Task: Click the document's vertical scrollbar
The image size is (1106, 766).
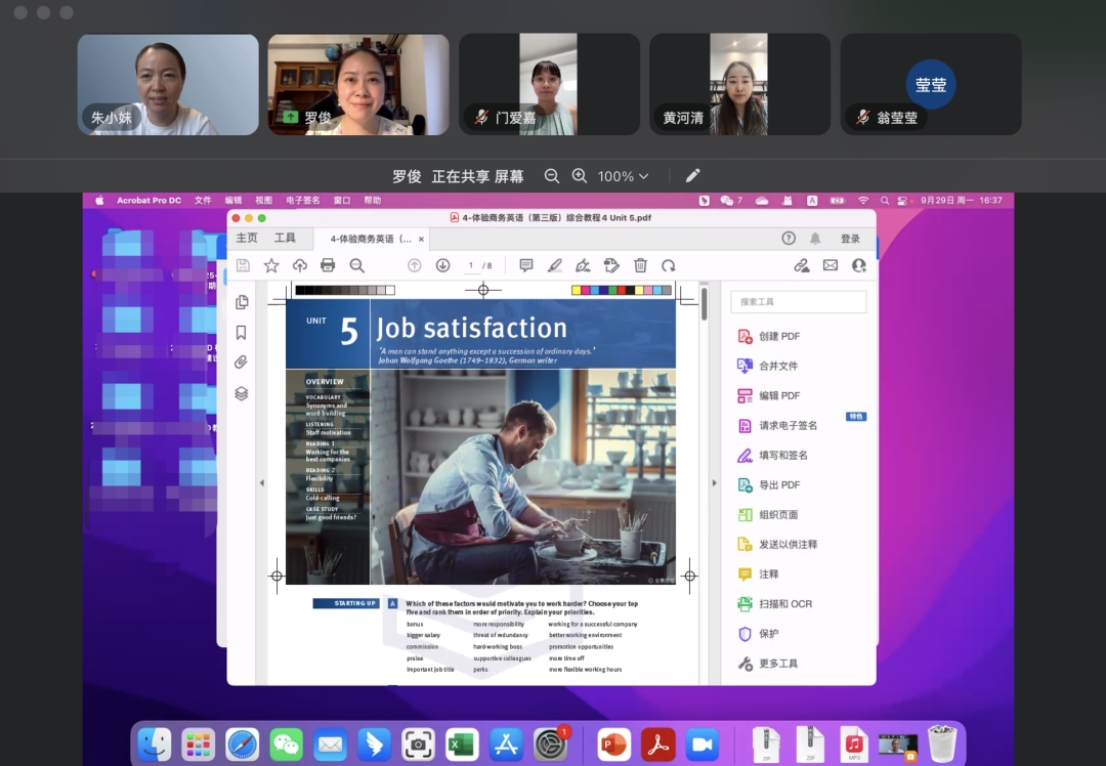Action: click(x=704, y=305)
